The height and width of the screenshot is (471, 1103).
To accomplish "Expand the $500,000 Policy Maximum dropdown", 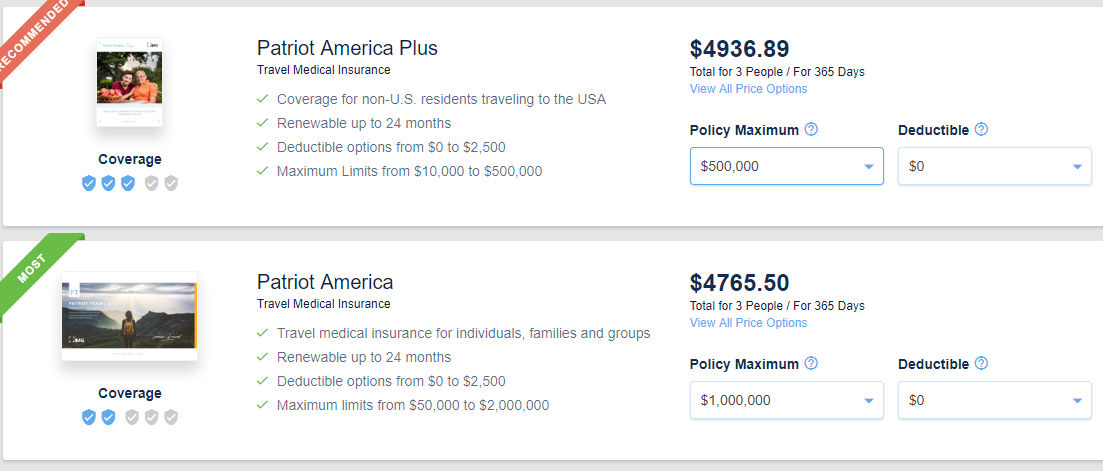I will pos(786,166).
